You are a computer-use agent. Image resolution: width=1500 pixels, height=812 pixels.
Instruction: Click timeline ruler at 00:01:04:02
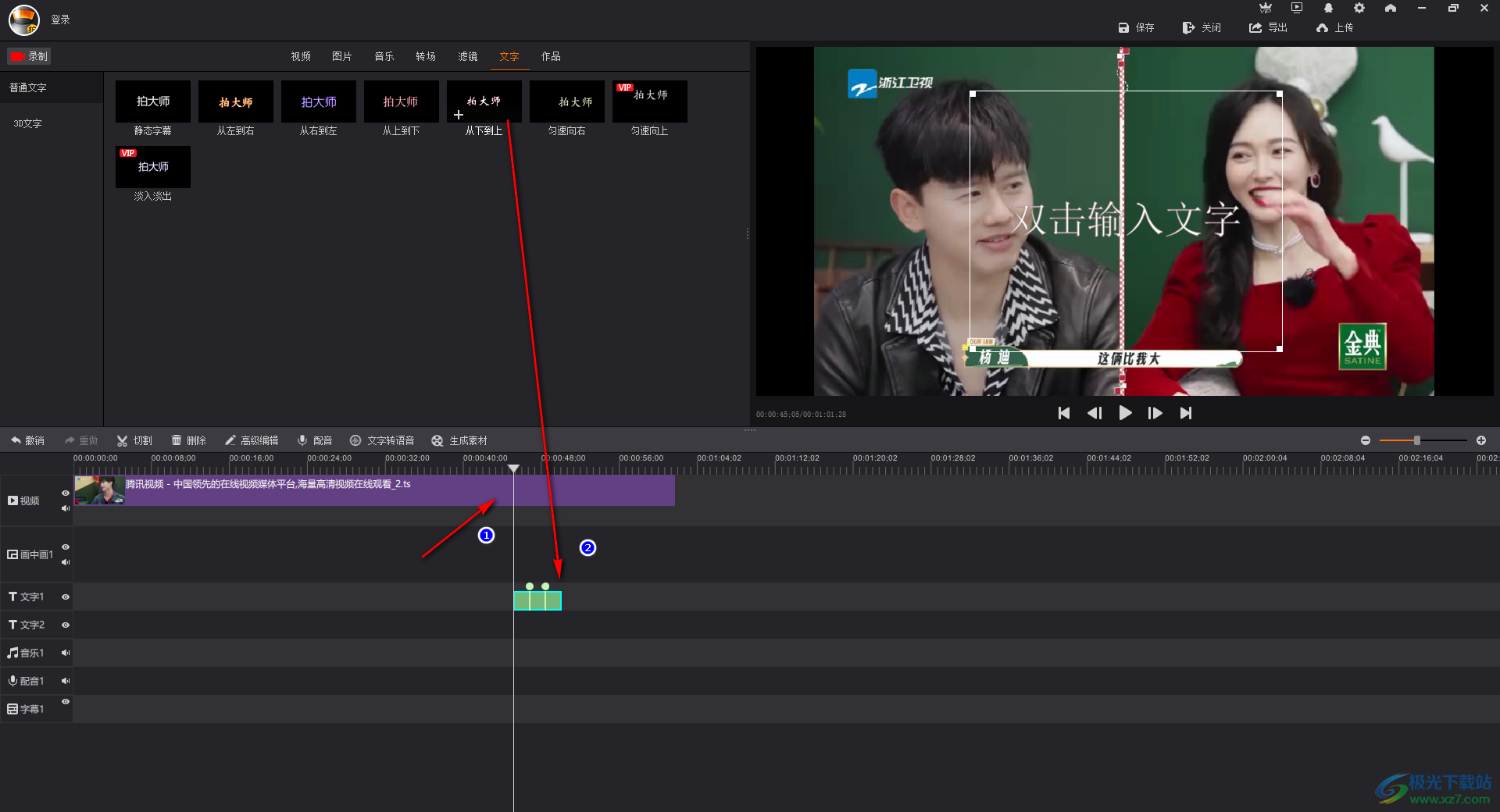tap(719, 458)
